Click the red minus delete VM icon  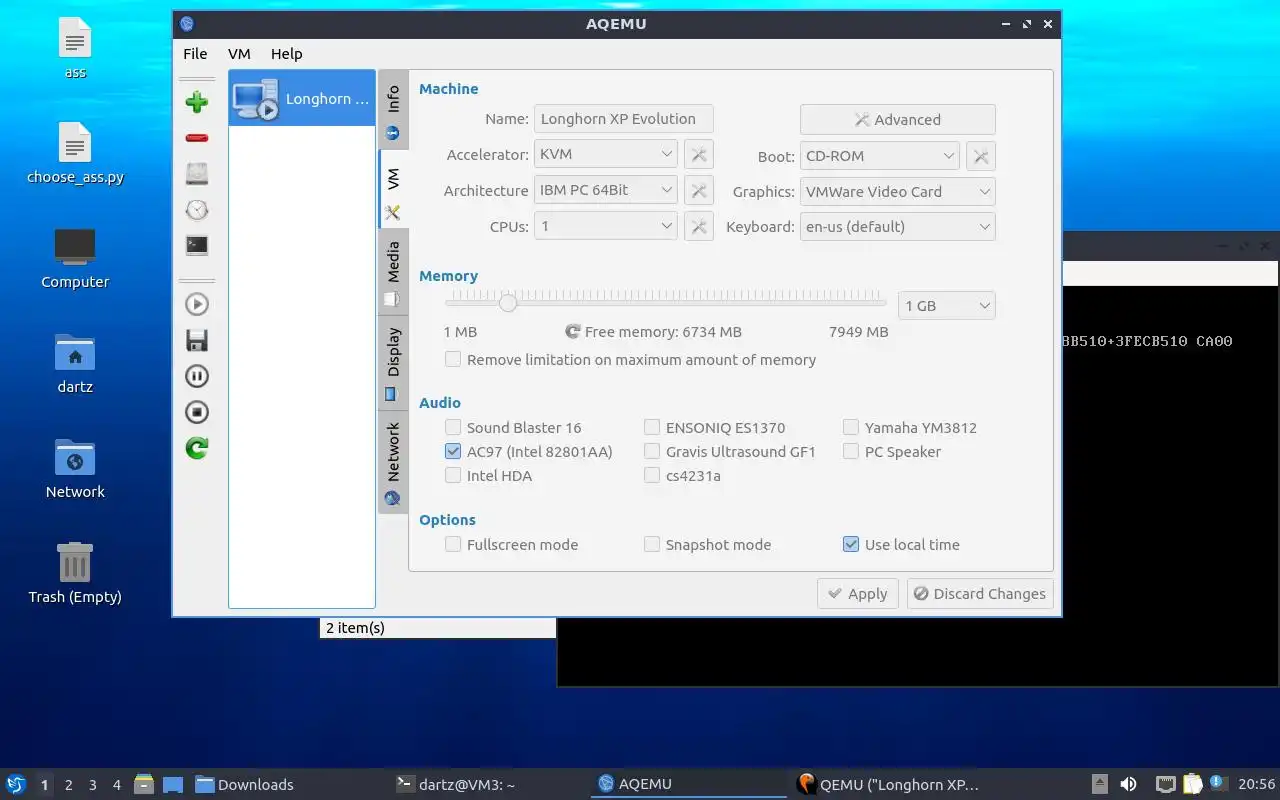point(197,138)
